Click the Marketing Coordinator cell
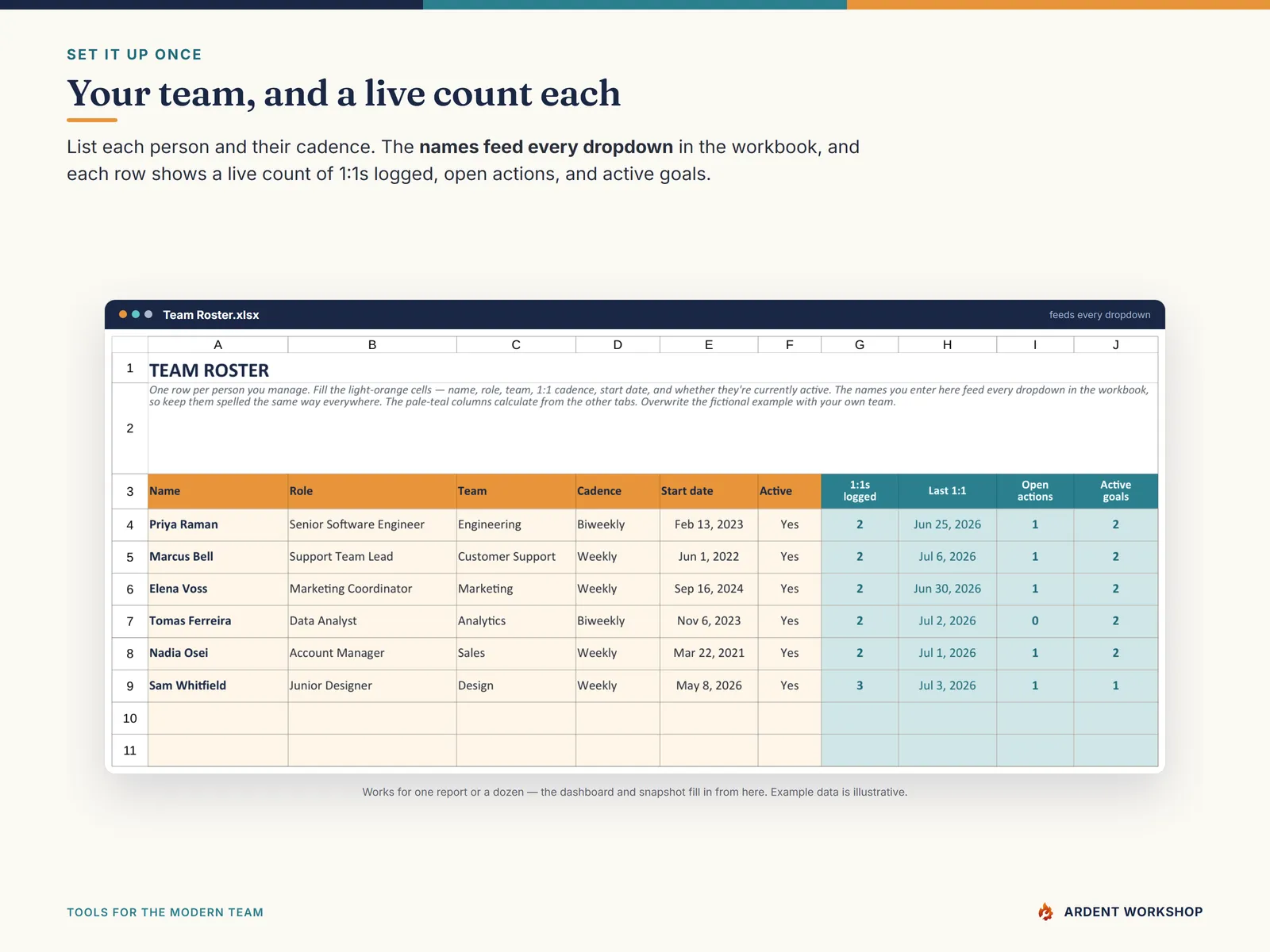The width and height of the screenshot is (1270, 952). 372,589
